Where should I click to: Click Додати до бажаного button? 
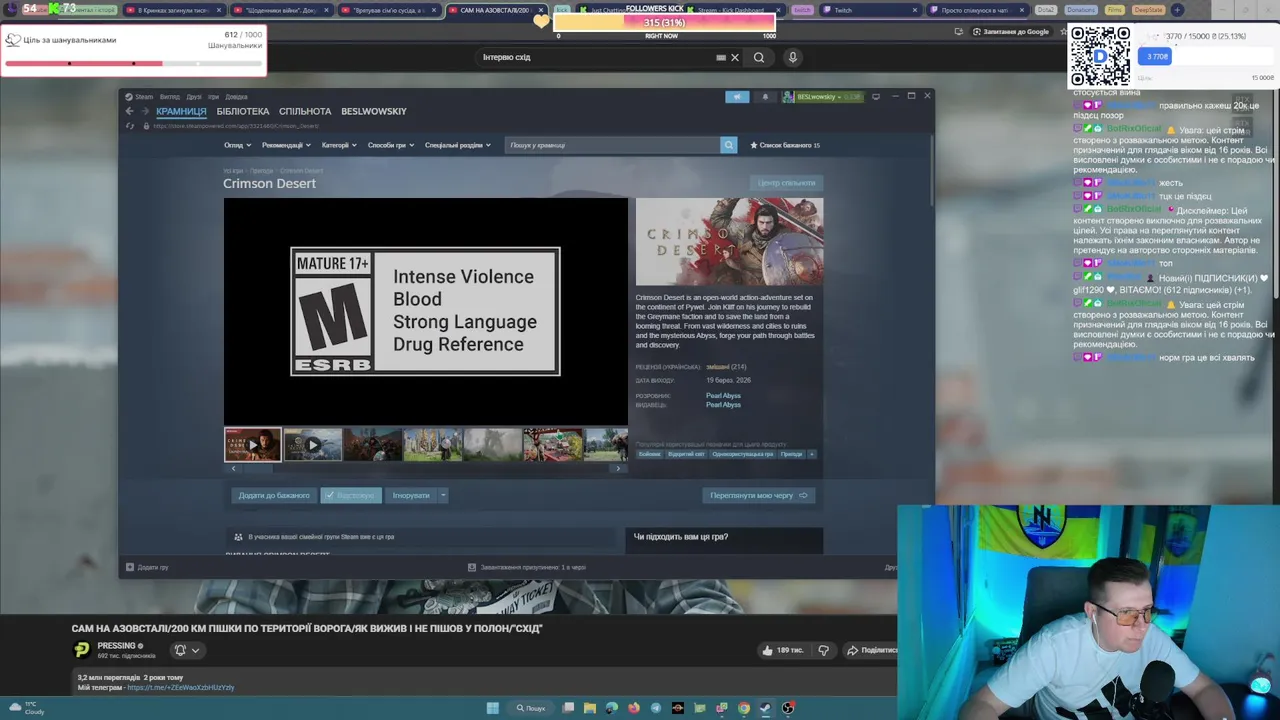tap(273, 495)
